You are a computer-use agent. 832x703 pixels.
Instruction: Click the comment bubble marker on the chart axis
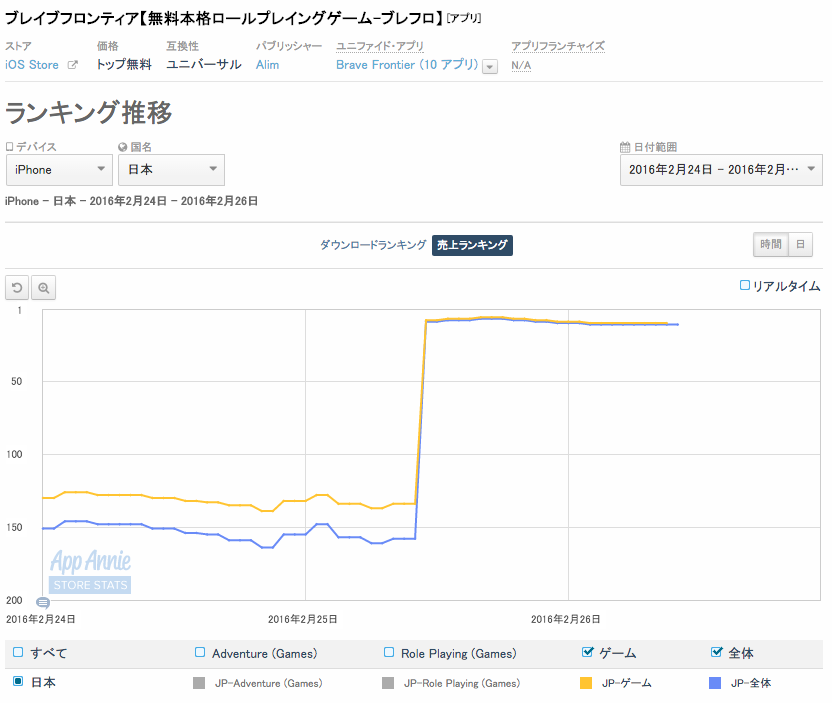43,602
